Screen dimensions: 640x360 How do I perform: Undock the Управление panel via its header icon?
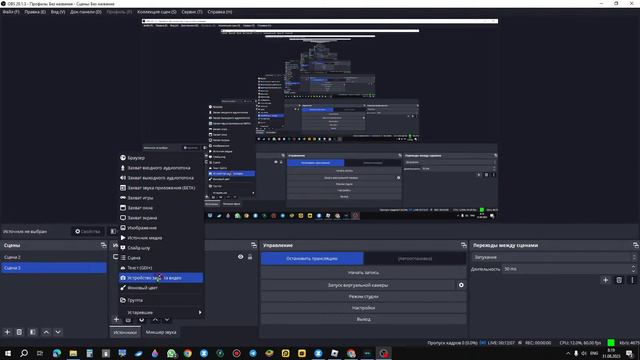click(x=463, y=245)
